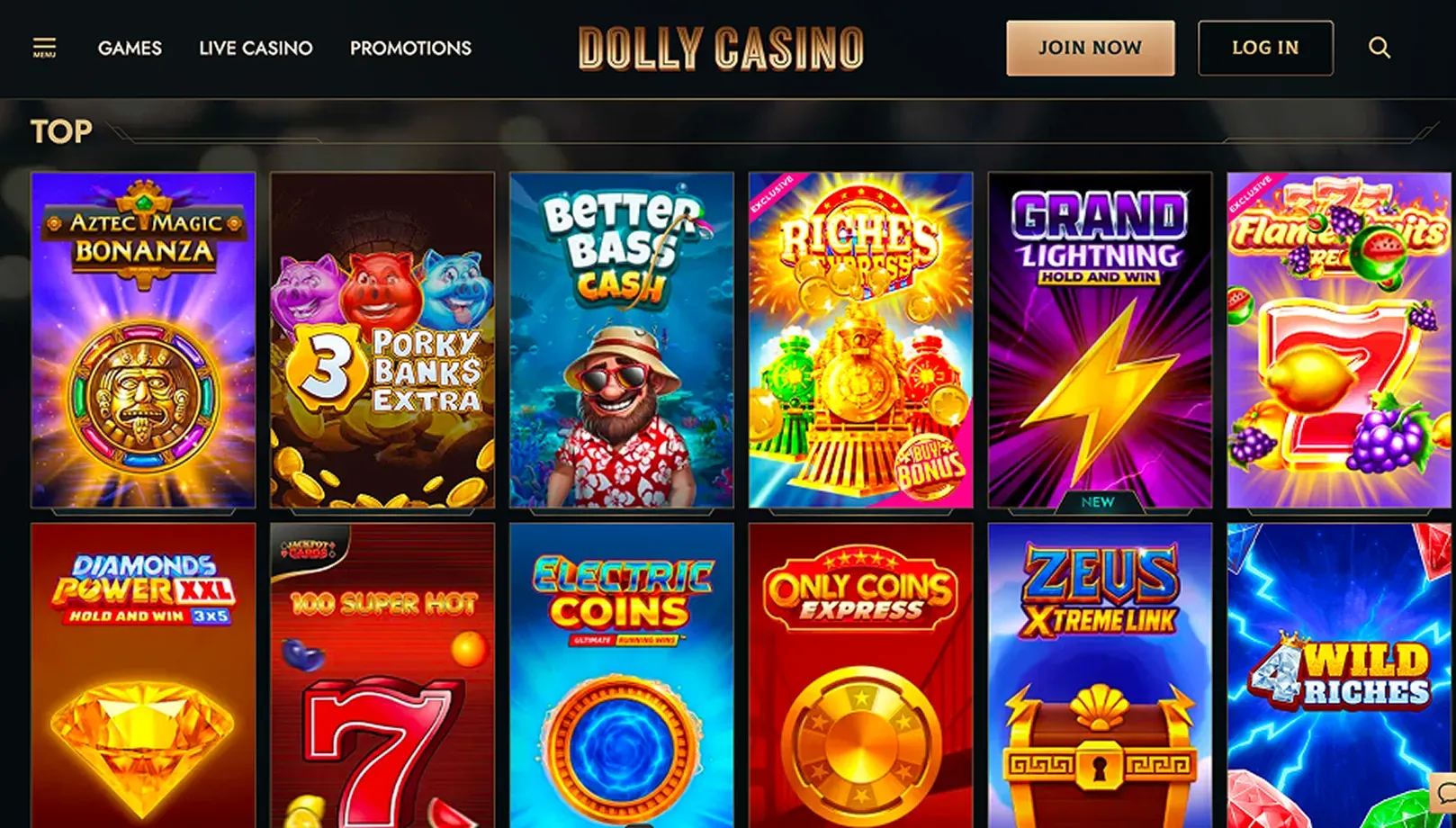The height and width of the screenshot is (828, 1456).
Task: Click the Dolly Casino logo
Action: tap(721, 49)
